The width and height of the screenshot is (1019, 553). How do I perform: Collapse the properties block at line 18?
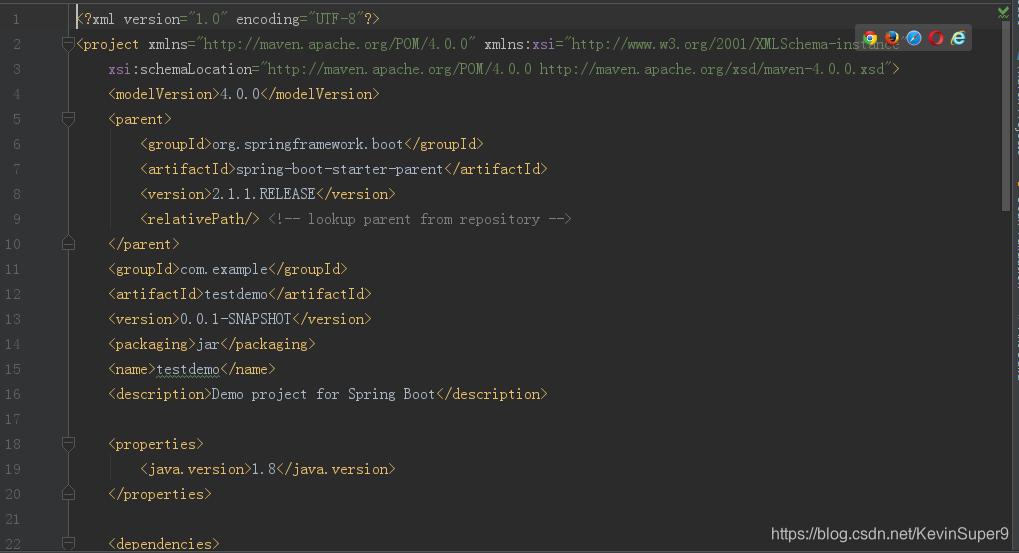[68, 444]
